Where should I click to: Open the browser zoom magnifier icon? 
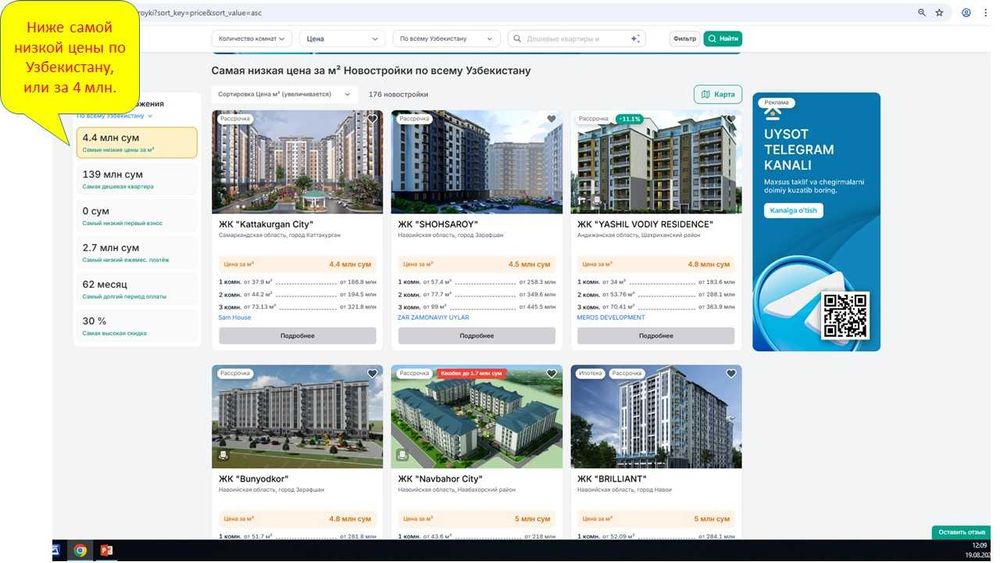[x=922, y=13]
